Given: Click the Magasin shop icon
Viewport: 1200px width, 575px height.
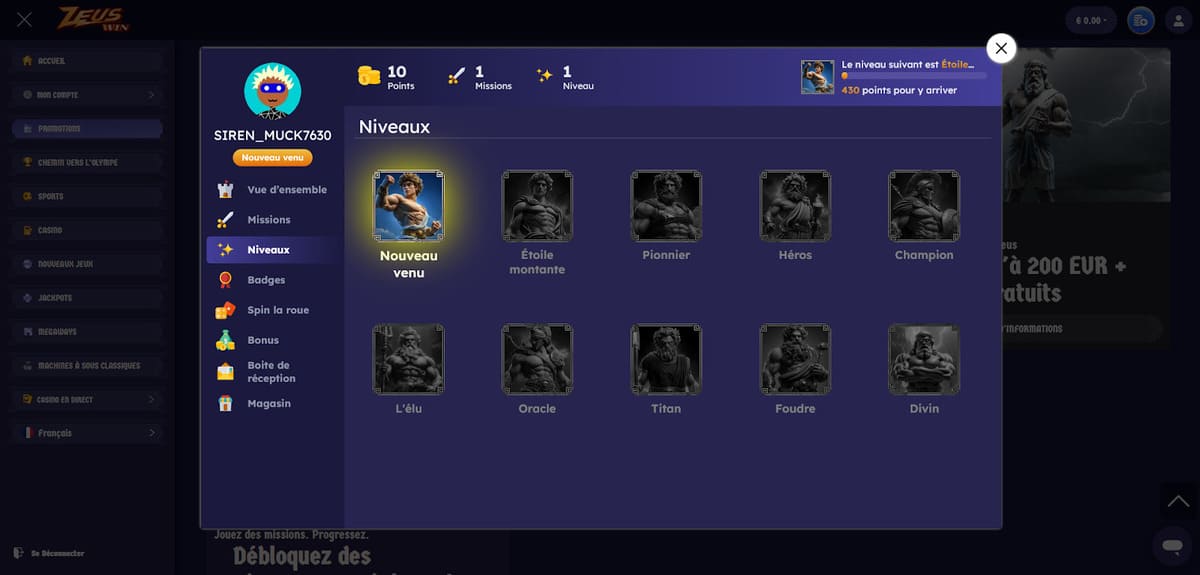Looking at the screenshot, I should point(225,403).
